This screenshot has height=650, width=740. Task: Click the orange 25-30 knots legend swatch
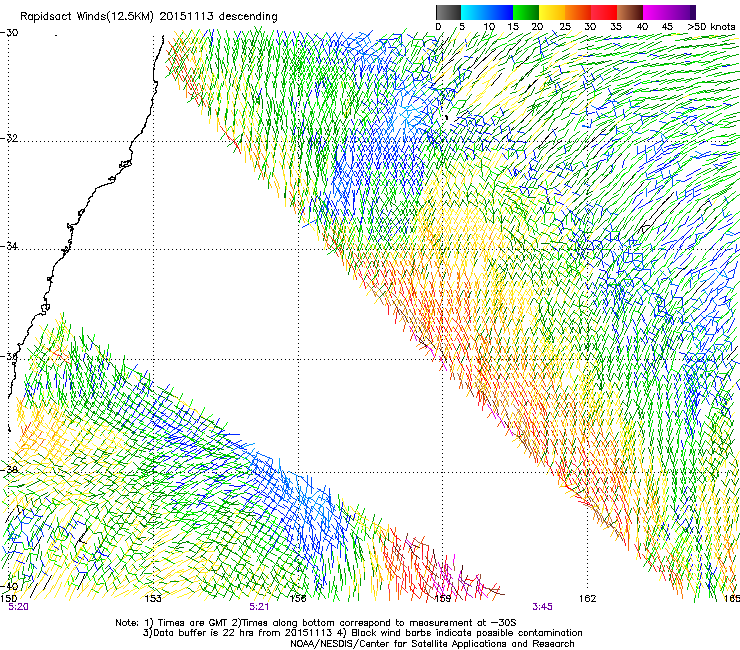pos(578,12)
